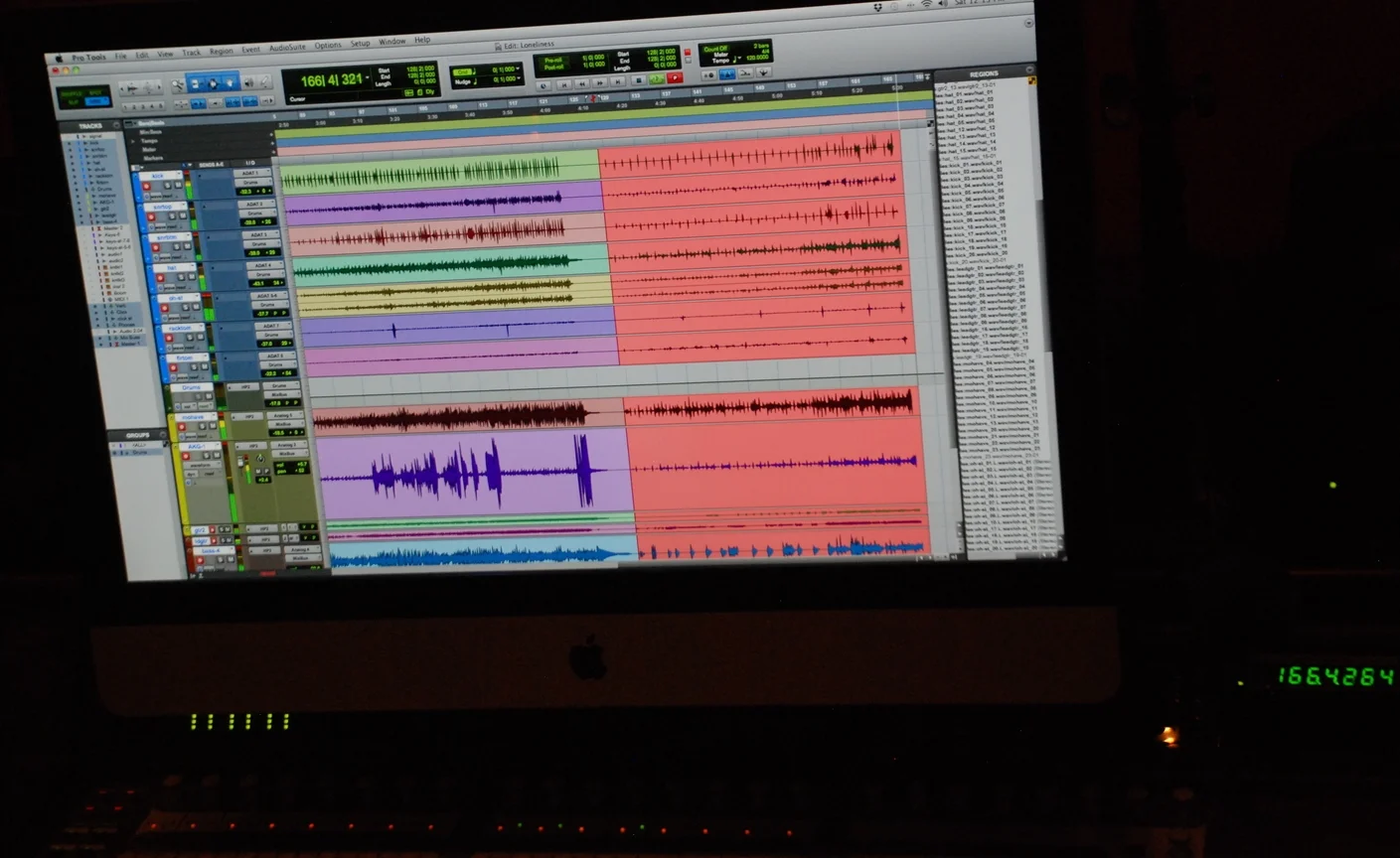Click zoom preset buttons 1-5 strip

[143, 107]
